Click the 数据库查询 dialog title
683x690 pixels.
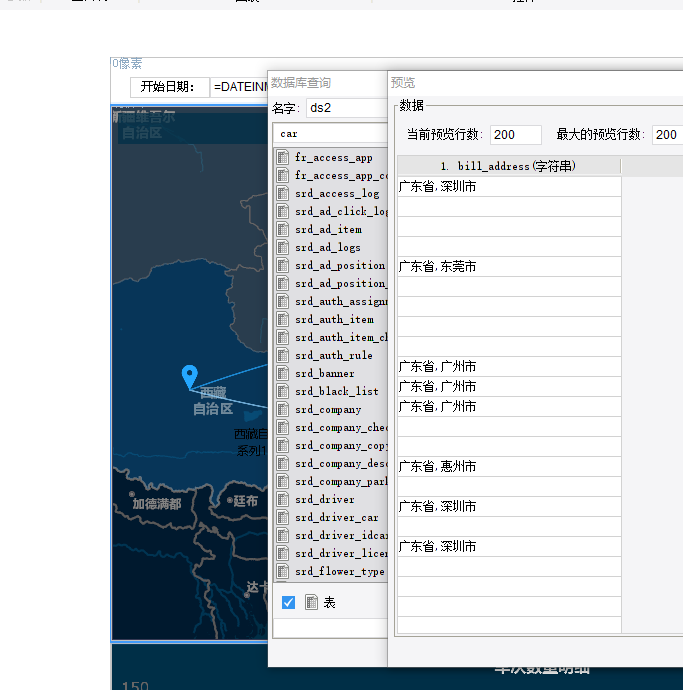pyautogui.click(x=301, y=83)
